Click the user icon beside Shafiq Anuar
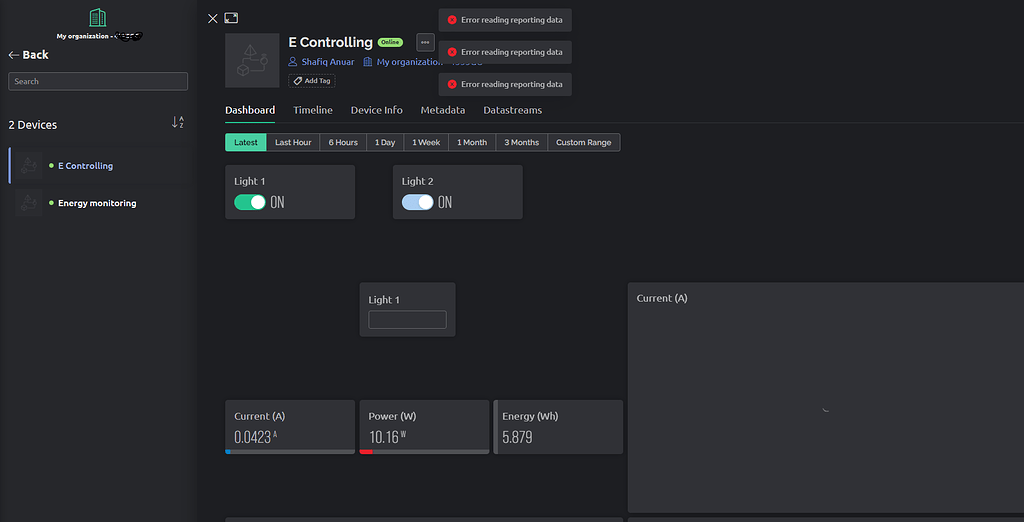The image size is (1024, 522). (293, 62)
